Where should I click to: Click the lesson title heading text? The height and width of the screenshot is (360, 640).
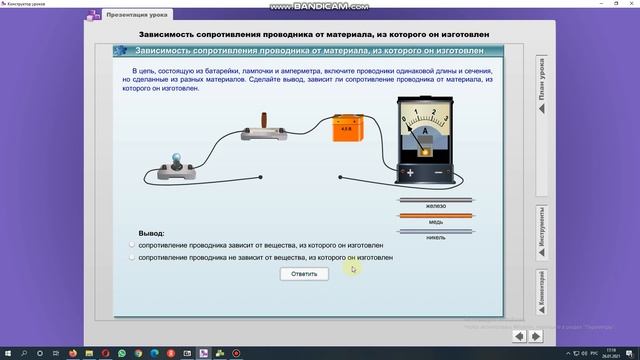(314, 35)
